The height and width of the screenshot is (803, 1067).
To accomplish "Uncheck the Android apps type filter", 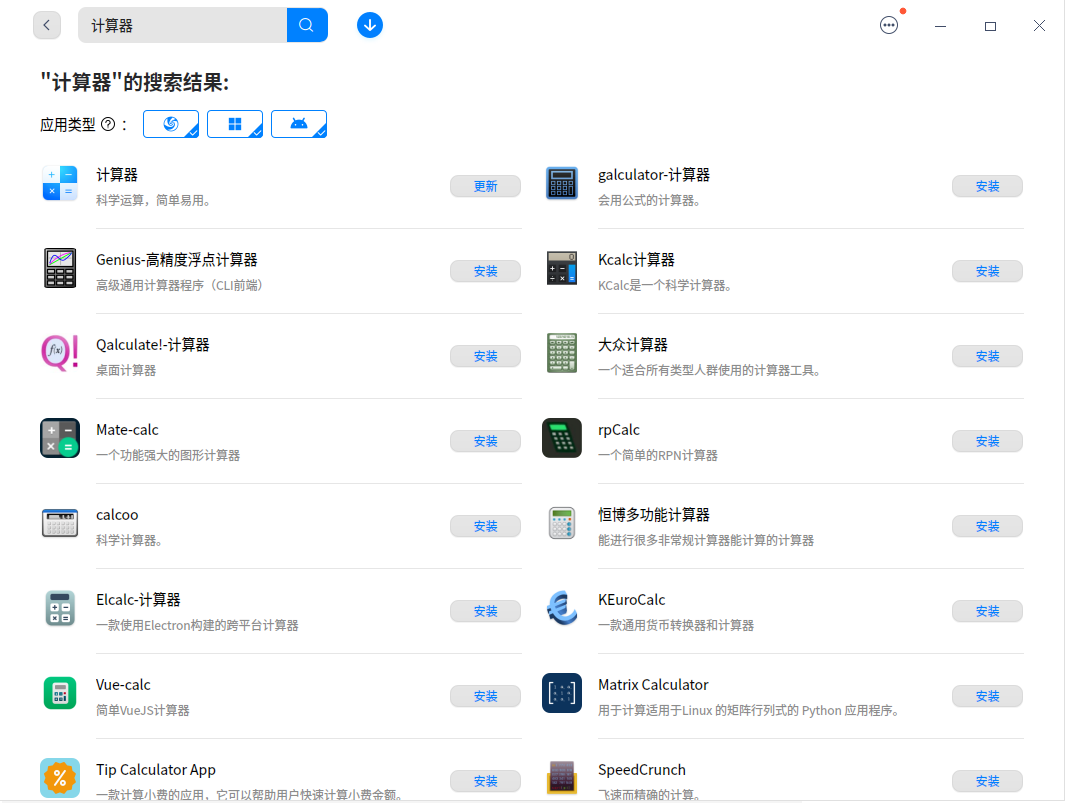I will click(x=298, y=123).
